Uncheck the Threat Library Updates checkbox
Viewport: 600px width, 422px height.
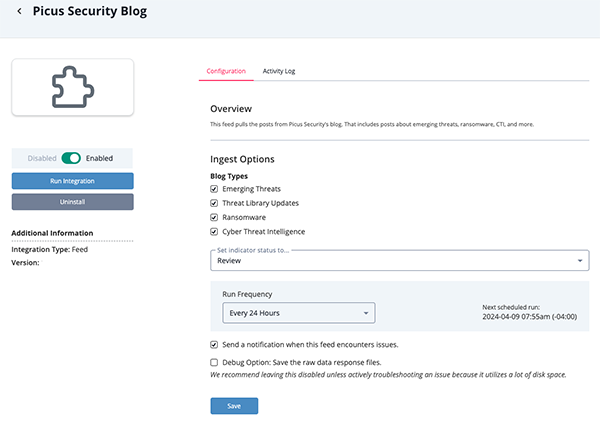pos(214,203)
